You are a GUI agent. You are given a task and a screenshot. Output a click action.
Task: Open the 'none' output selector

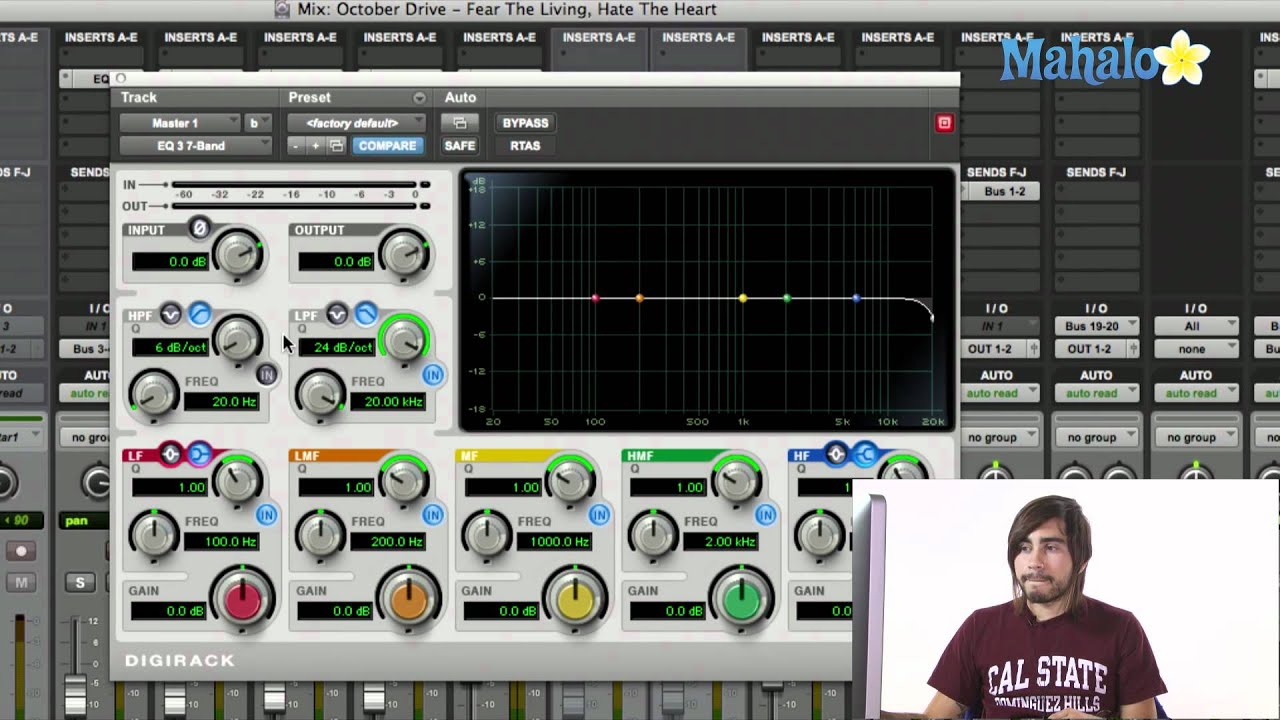pyautogui.click(x=1196, y=349)
